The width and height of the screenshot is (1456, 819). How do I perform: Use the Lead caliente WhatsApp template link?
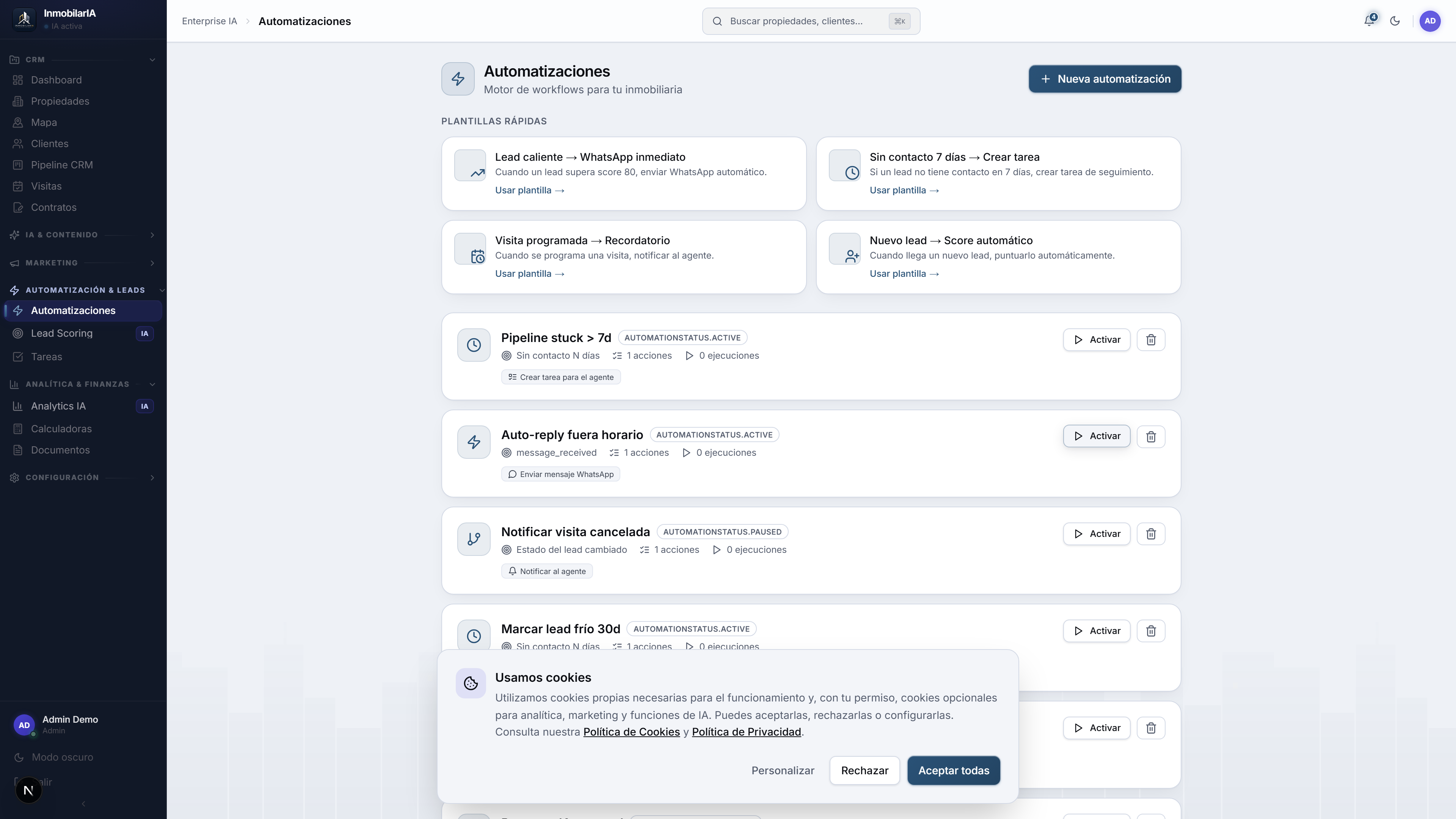(x=530, y=190)
